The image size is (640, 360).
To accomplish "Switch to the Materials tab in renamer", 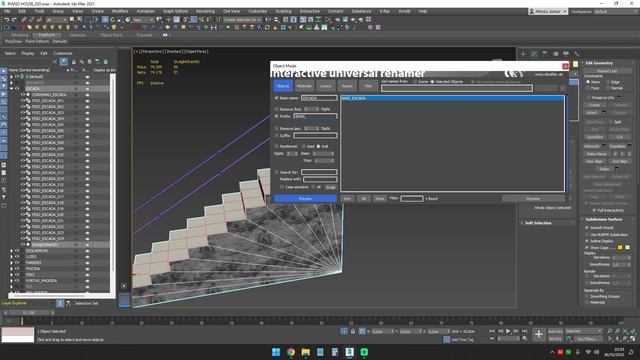I will point(304,86).
